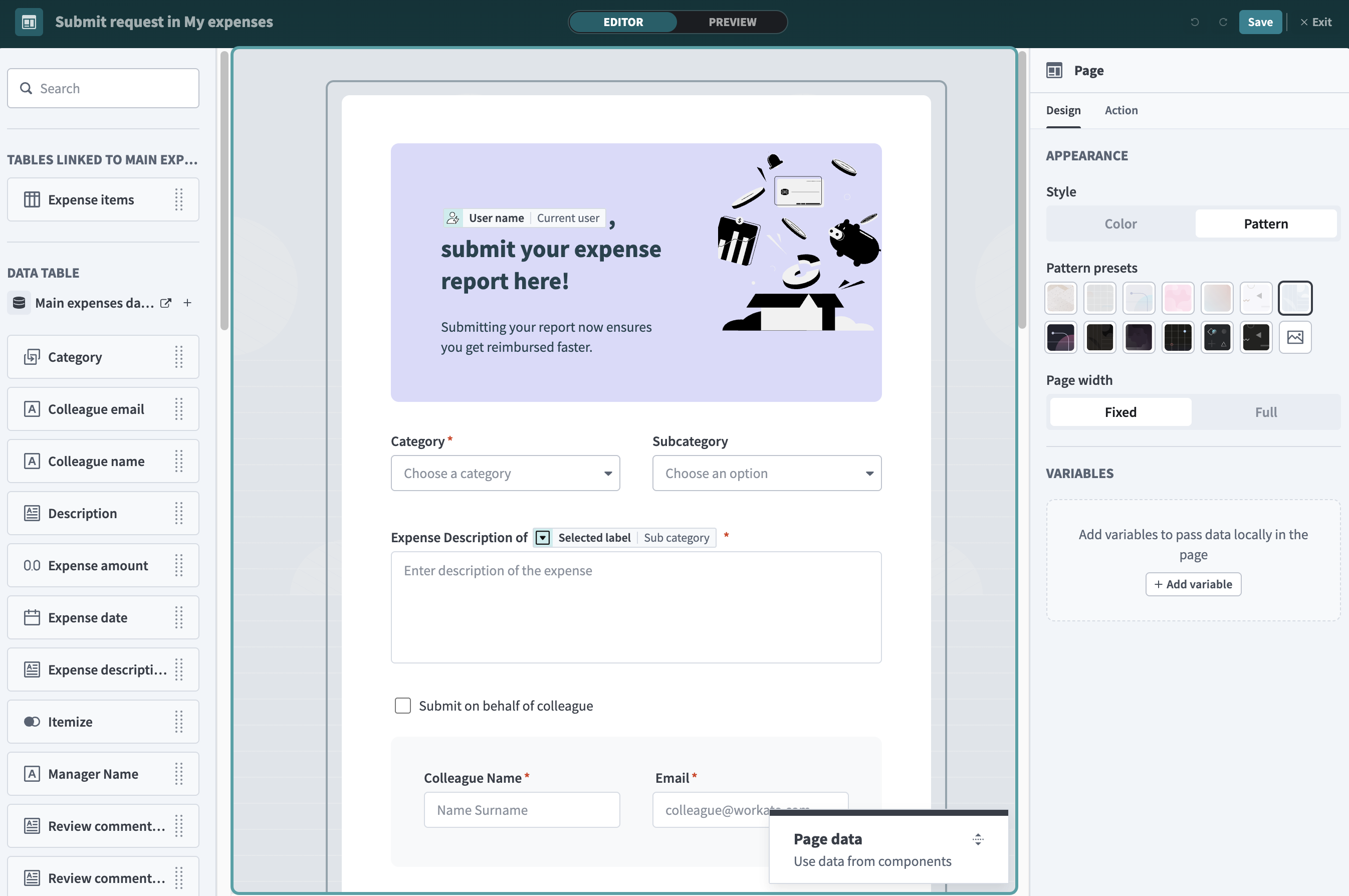1349x896 pixels.
Task: Open the Category dropdown
Action: (505, 473)
